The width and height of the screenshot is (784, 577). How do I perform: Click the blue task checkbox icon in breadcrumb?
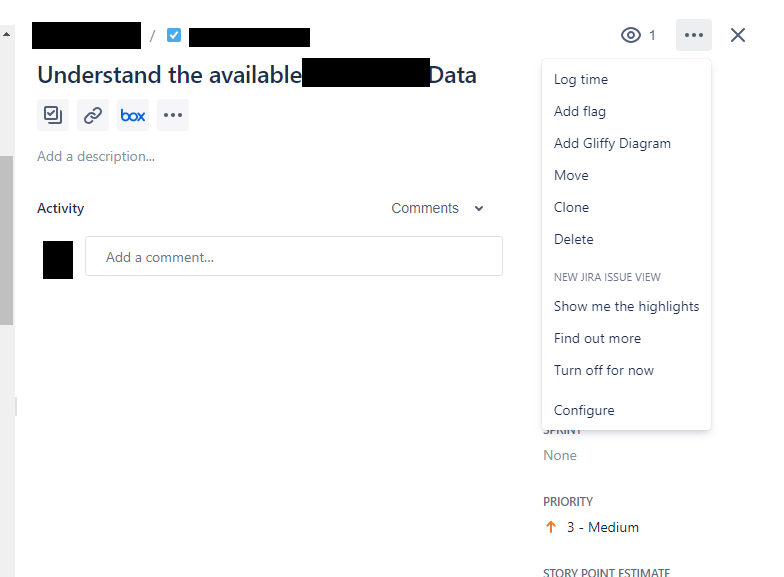[x=174, y=35]
